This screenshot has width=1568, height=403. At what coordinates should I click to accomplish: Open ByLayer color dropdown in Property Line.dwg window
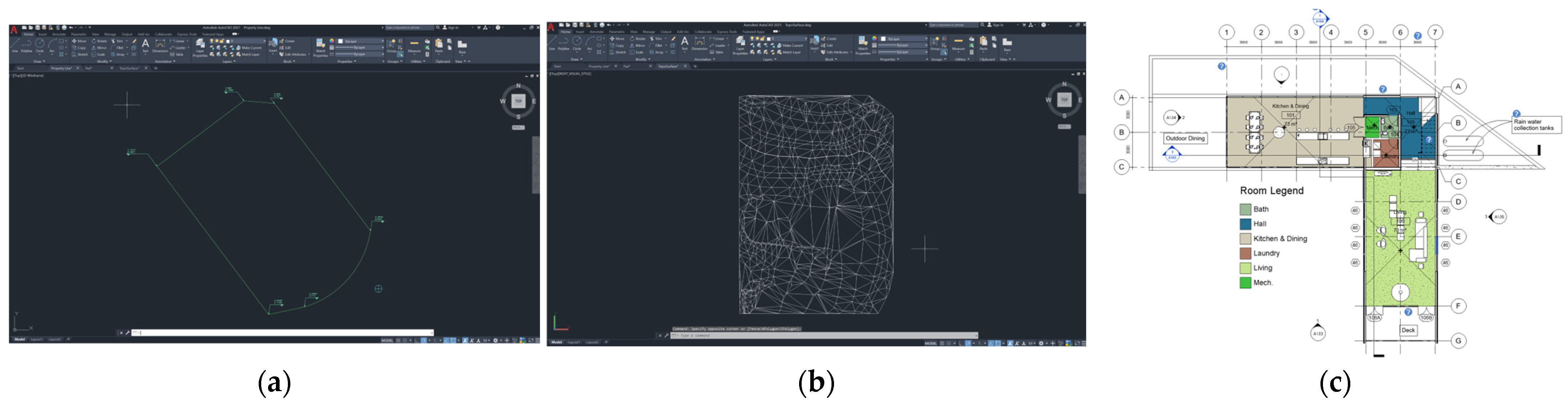click(362, 41)
